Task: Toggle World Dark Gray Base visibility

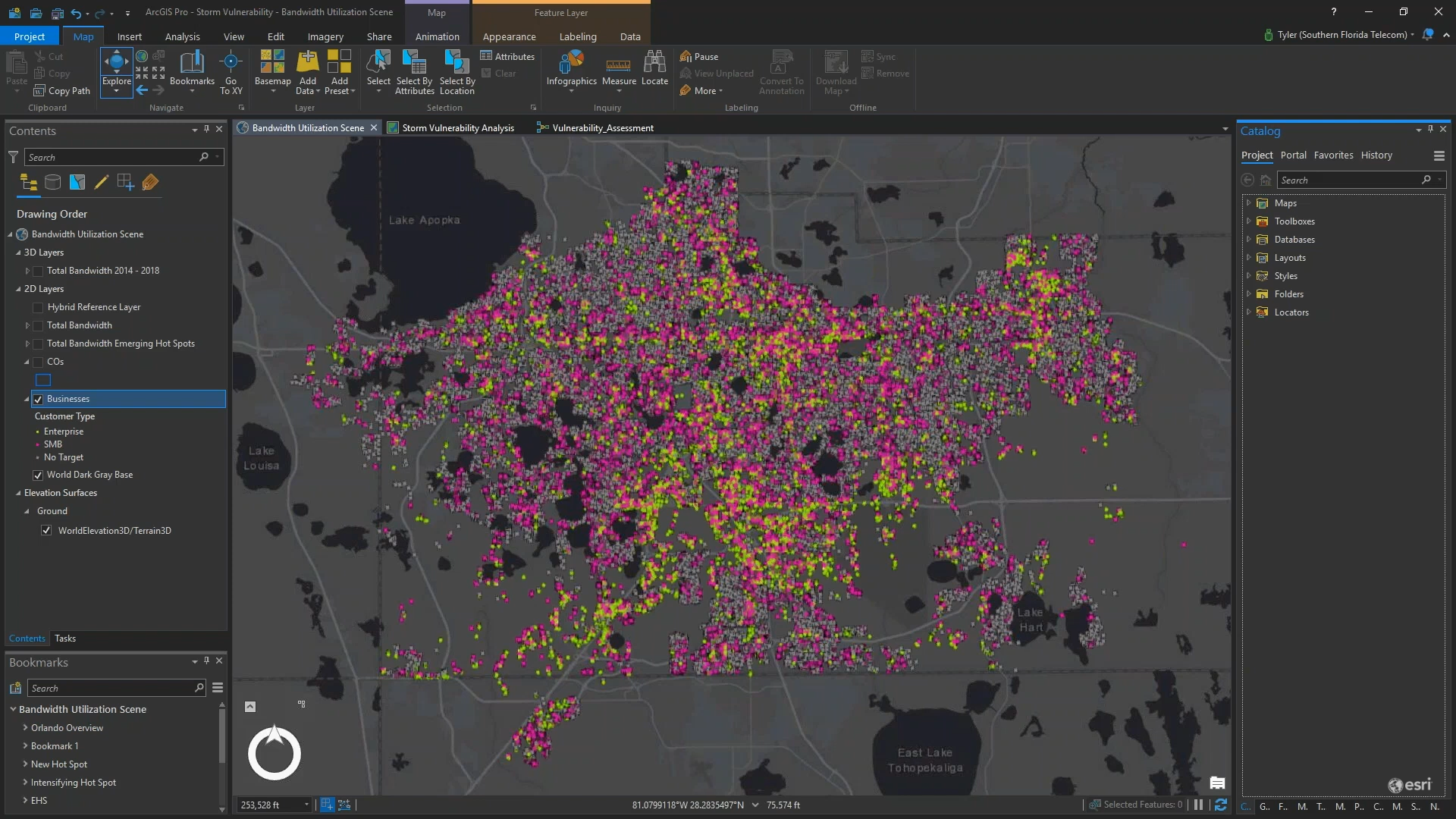Action: click(x=38, y=475)
